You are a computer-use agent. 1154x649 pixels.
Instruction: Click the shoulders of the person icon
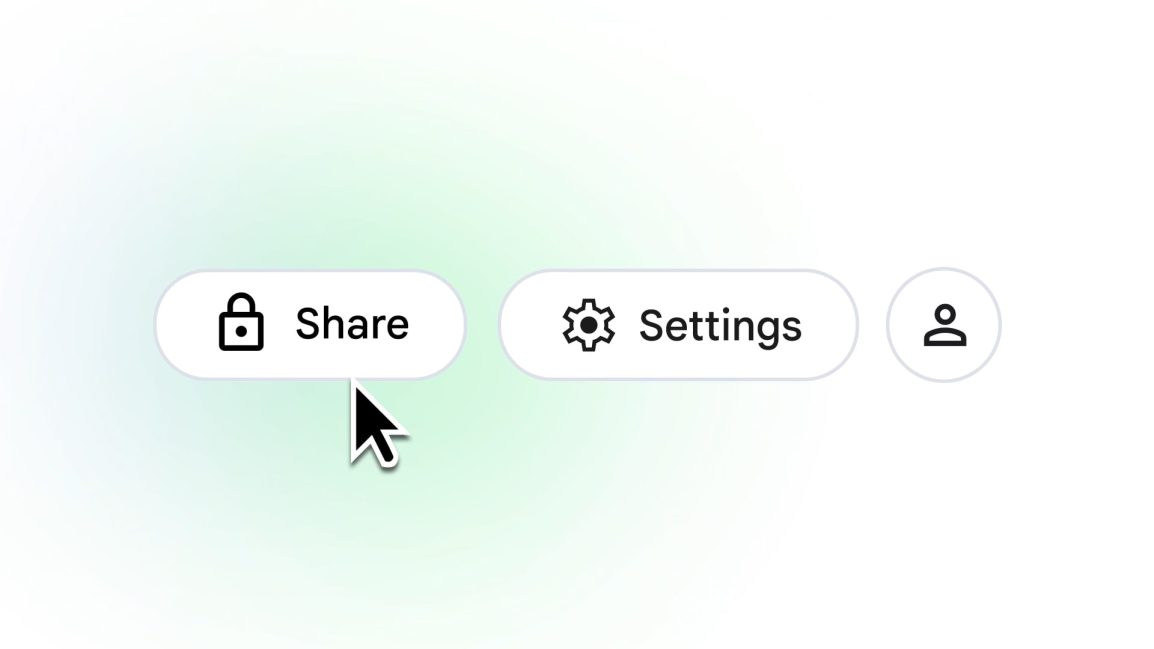[x=945, y=338]
